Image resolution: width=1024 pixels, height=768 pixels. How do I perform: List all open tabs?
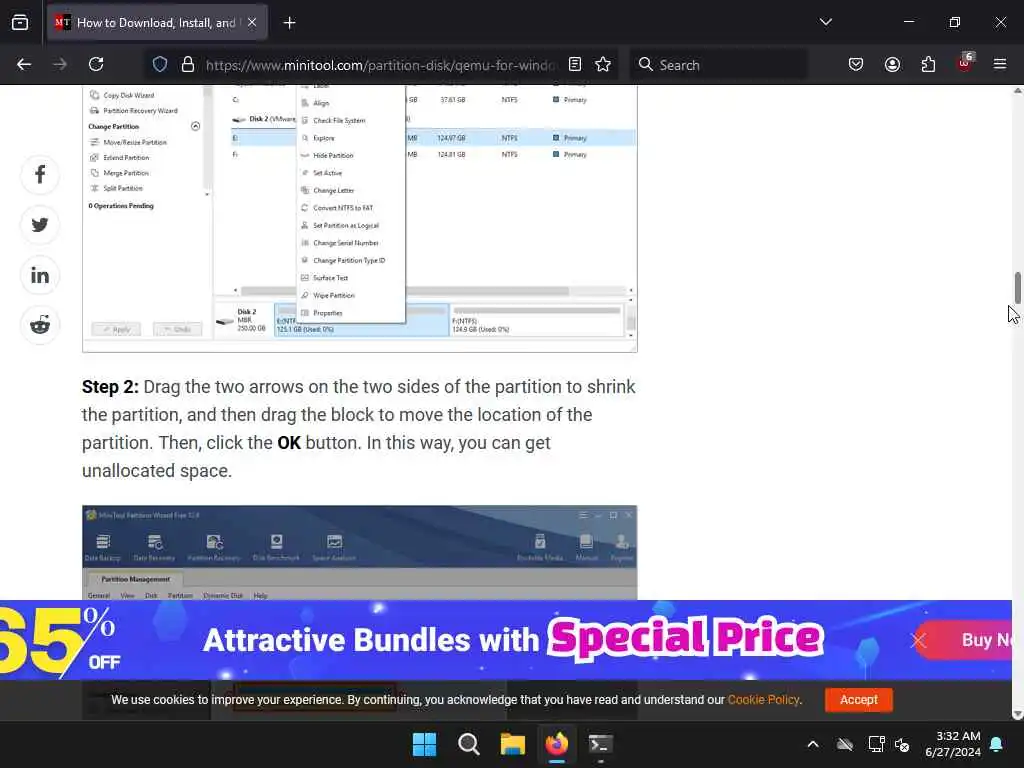tap(826, 22)
